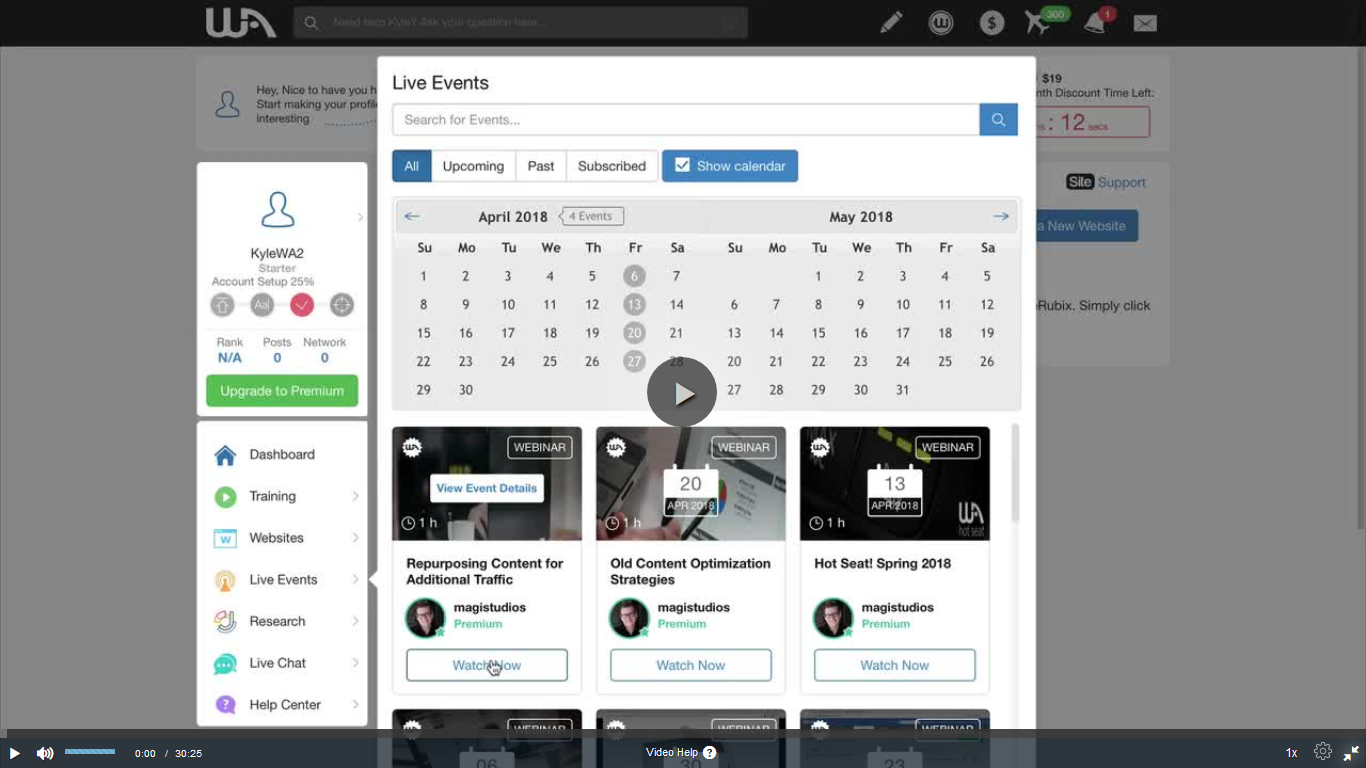Open Site Support link

1106,182
